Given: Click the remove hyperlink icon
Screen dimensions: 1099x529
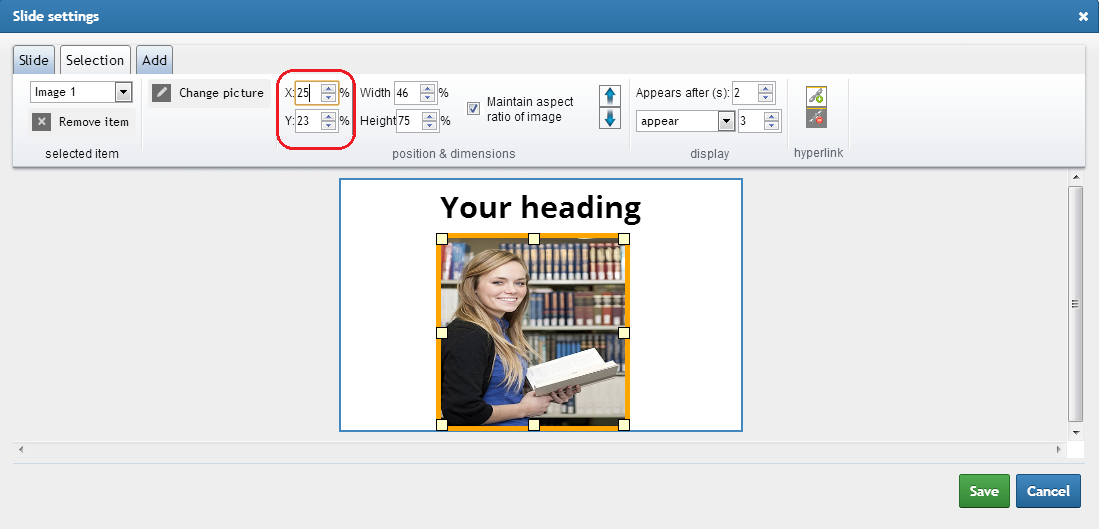Looking at the screenshot, I should pos(817,118).
